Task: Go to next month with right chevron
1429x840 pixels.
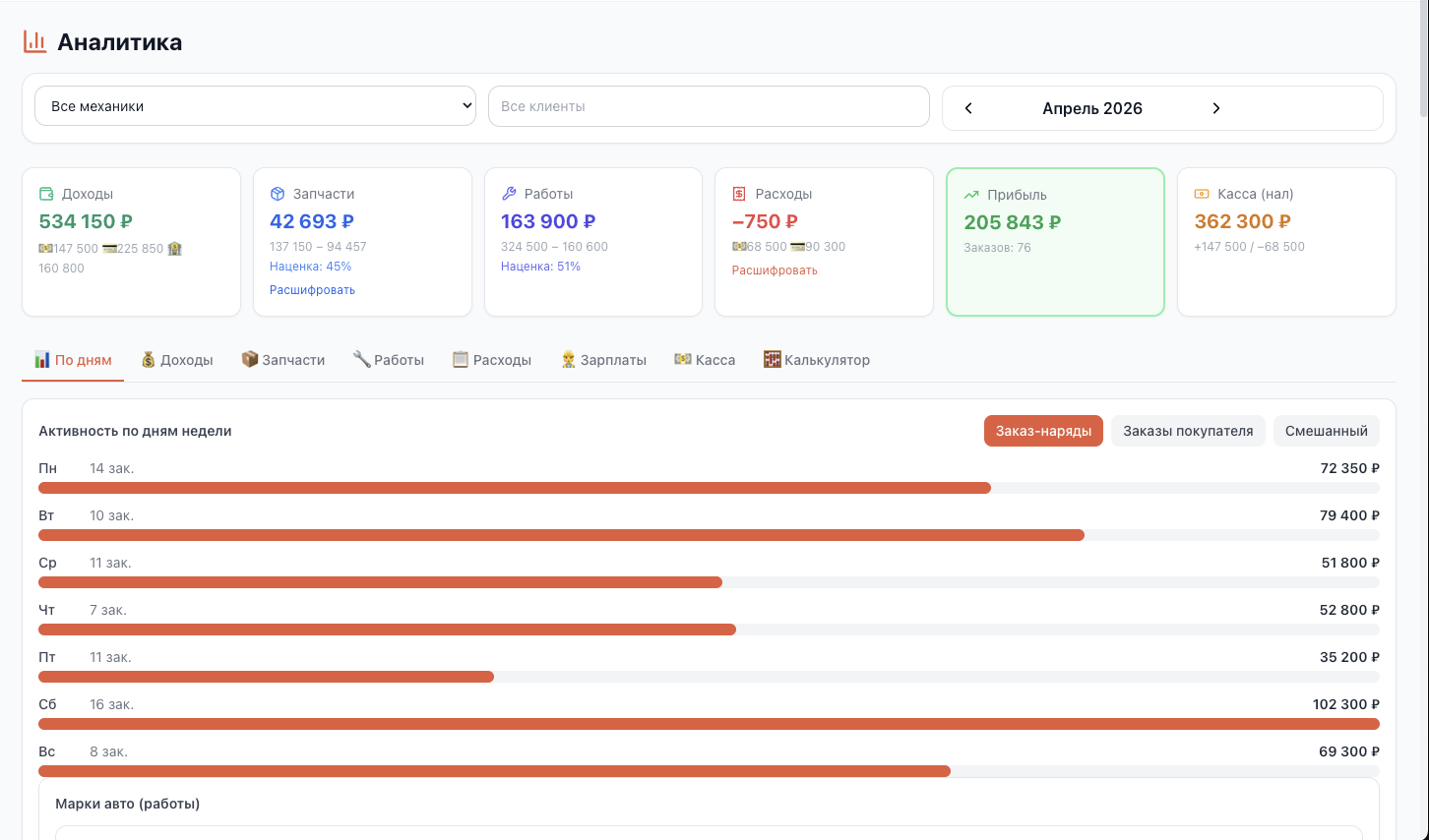Action: tap(1216, 108)
